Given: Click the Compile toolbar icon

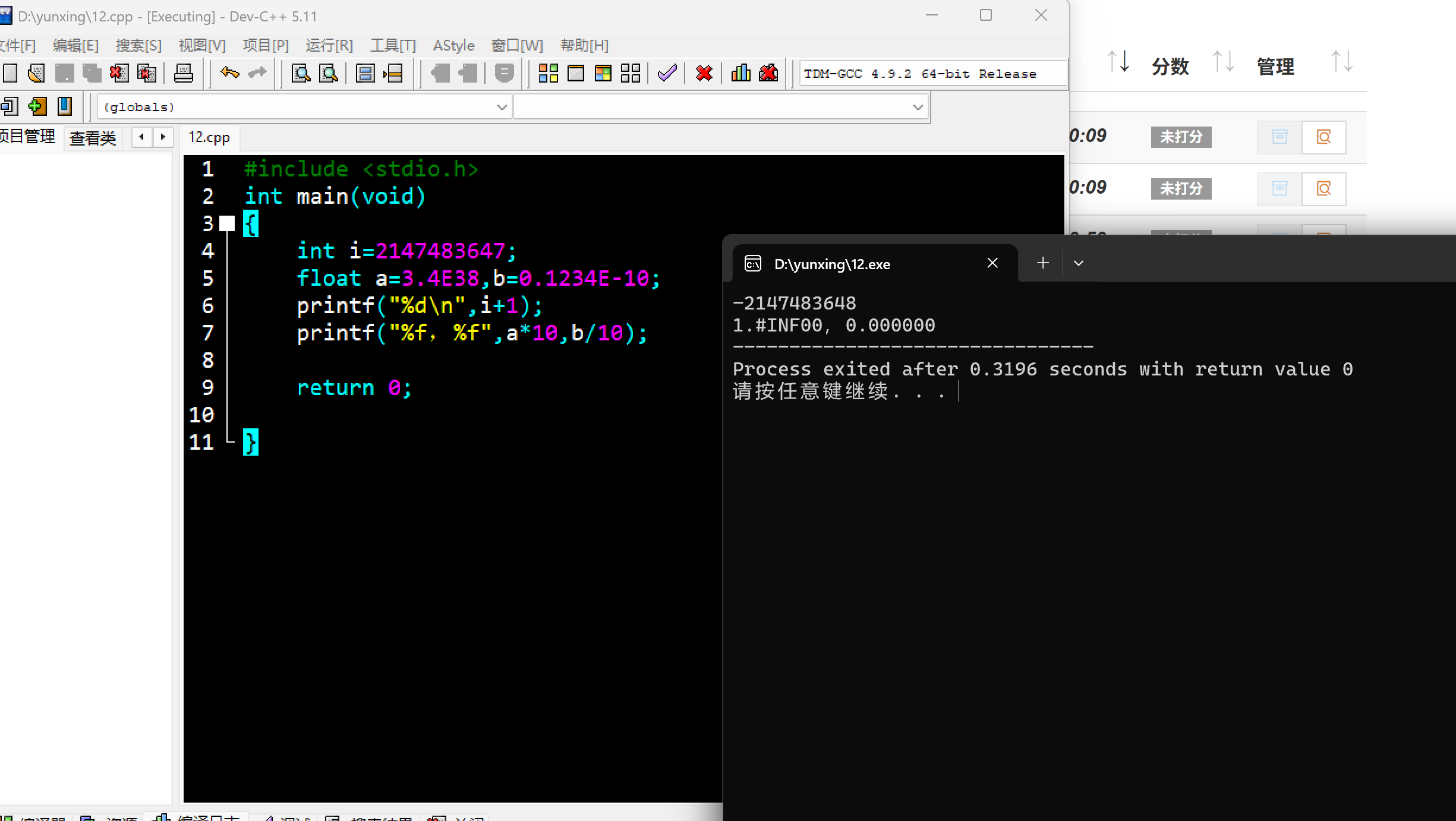Looking at the screenshot, I should click(548, 73).
